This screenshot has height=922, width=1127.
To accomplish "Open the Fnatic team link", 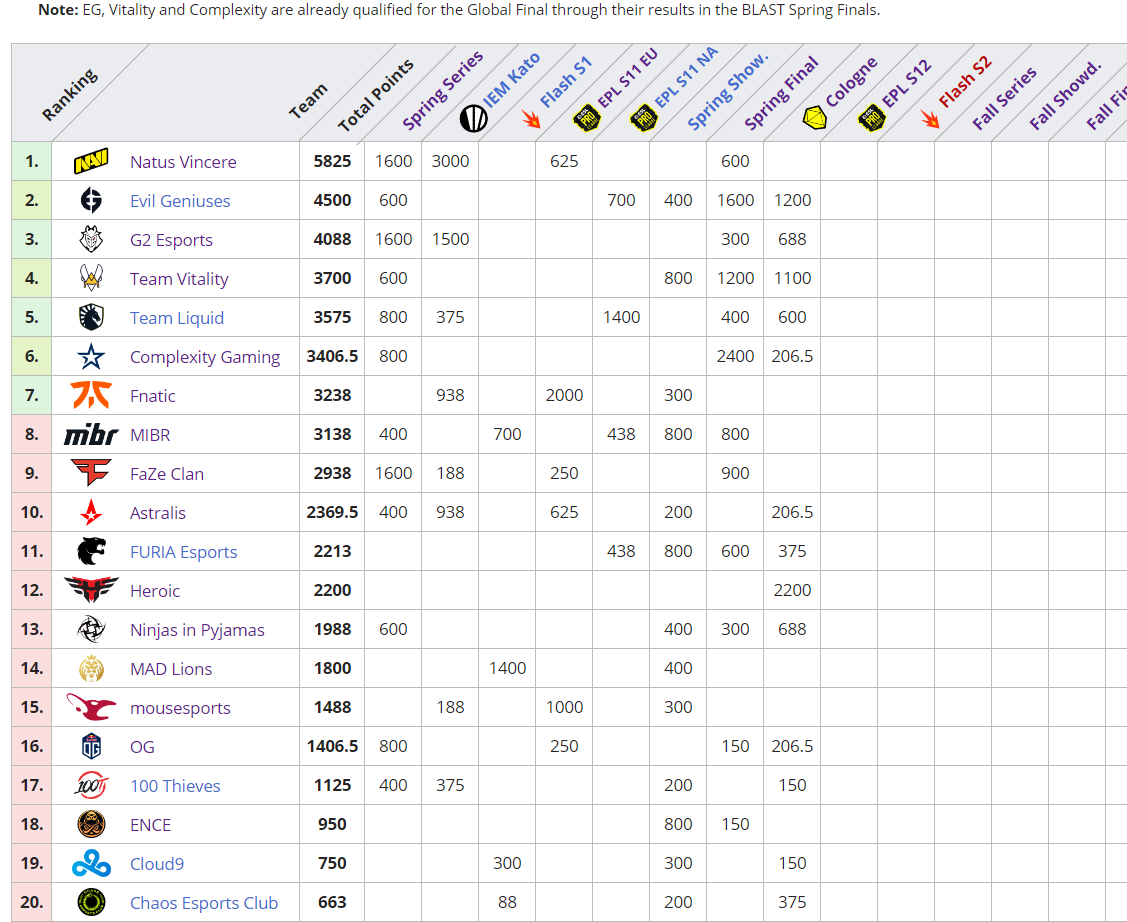I will 152,396.
